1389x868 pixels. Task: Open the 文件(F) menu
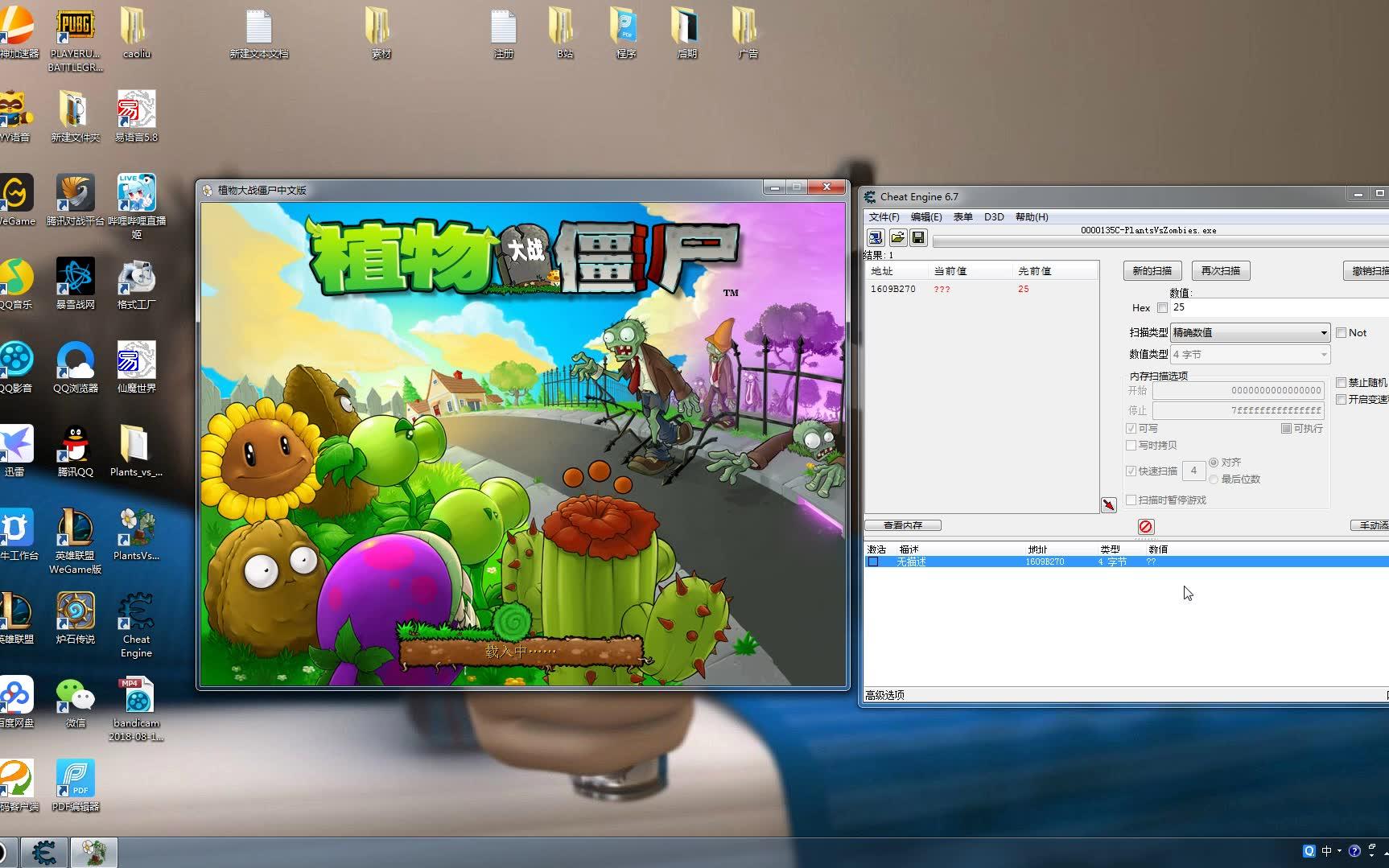click(x=884, y=216)
